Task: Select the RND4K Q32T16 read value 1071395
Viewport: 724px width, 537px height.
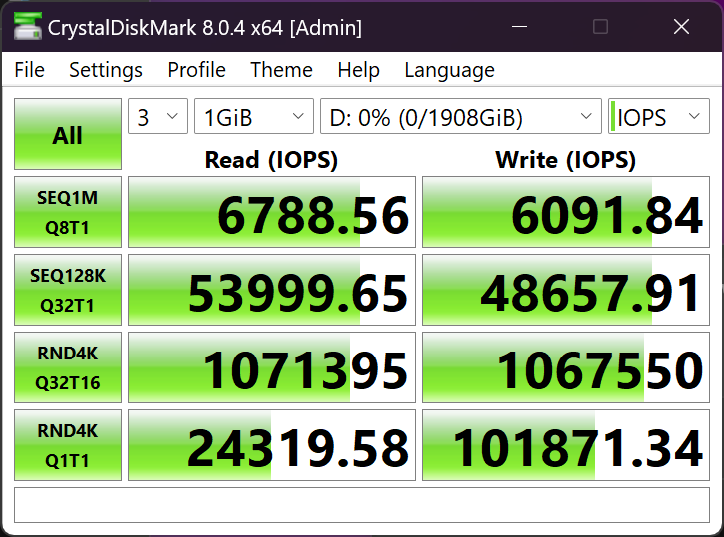Action: point(272,368)
